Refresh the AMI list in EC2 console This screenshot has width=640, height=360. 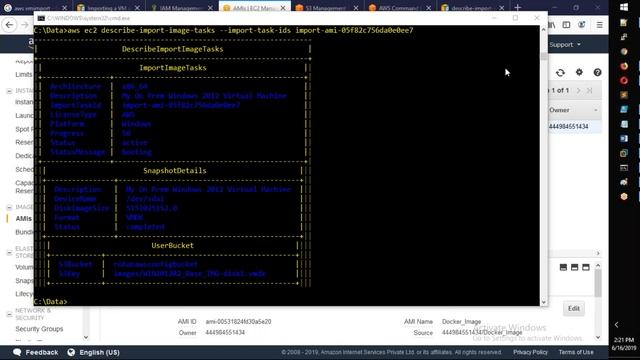click(560, 73)
